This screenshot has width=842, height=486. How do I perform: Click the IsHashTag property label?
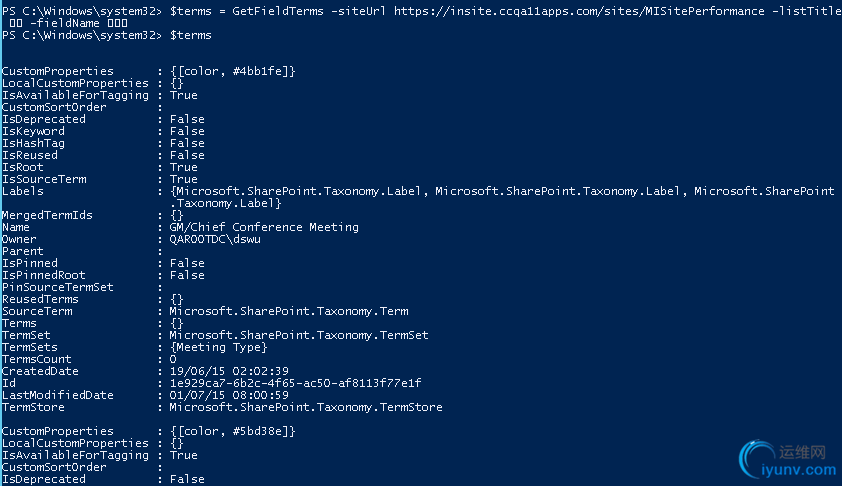[34, 143]
